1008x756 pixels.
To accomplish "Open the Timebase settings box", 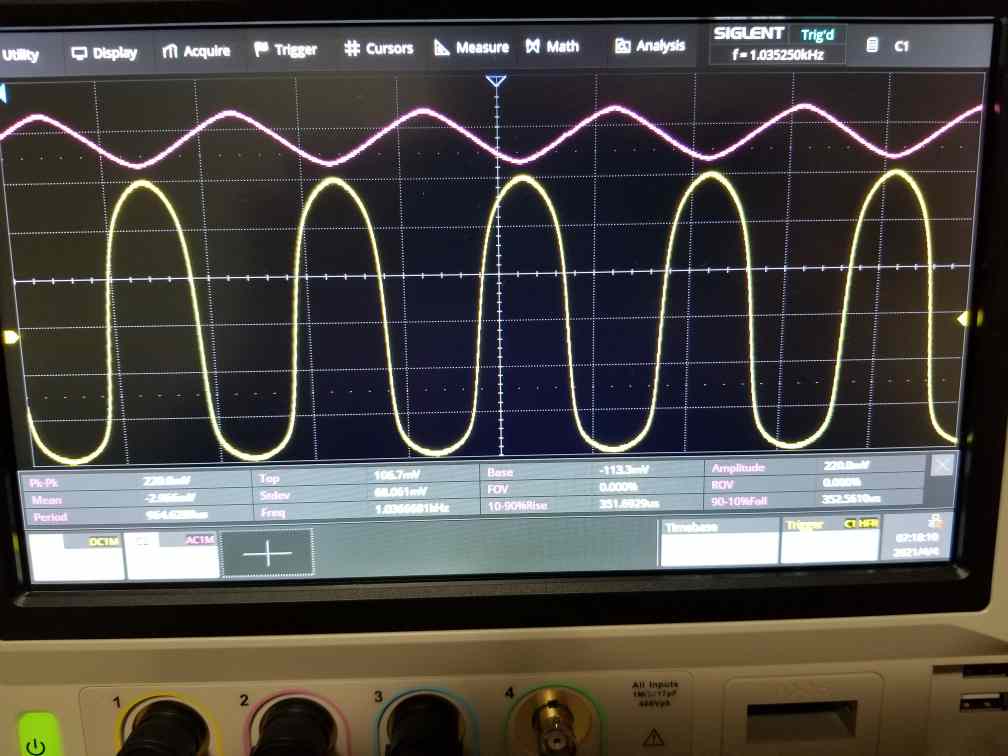I will pos(718,545).
